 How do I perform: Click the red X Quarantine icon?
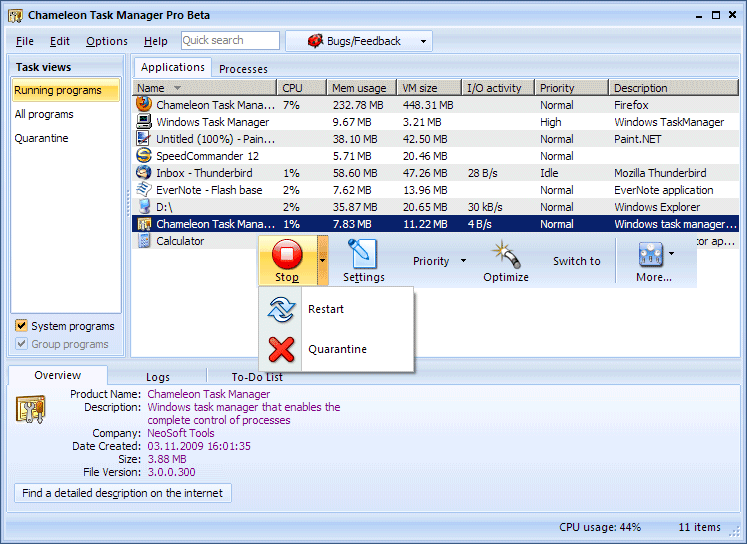click(281, 349)
